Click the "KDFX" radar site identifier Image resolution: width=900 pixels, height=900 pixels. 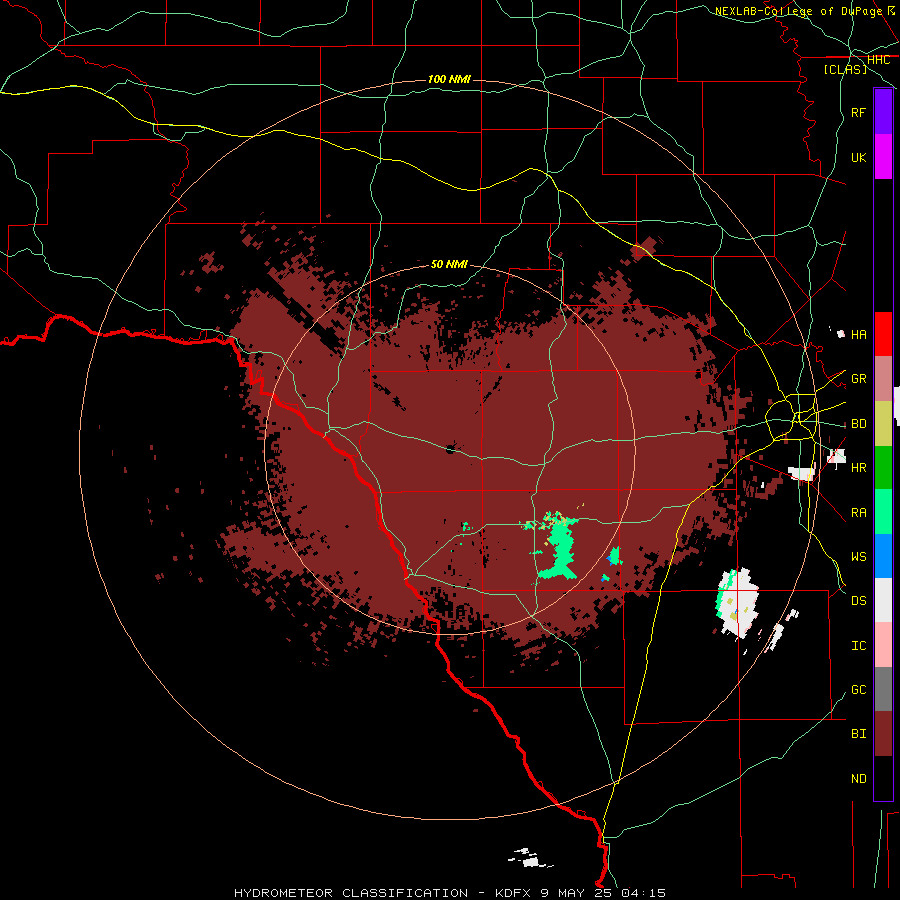[513, 893]
